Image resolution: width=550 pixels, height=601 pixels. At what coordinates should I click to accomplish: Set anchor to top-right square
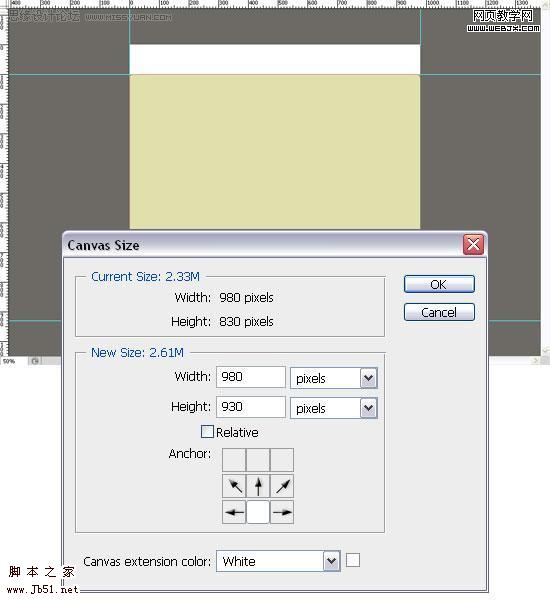point(282,460)
